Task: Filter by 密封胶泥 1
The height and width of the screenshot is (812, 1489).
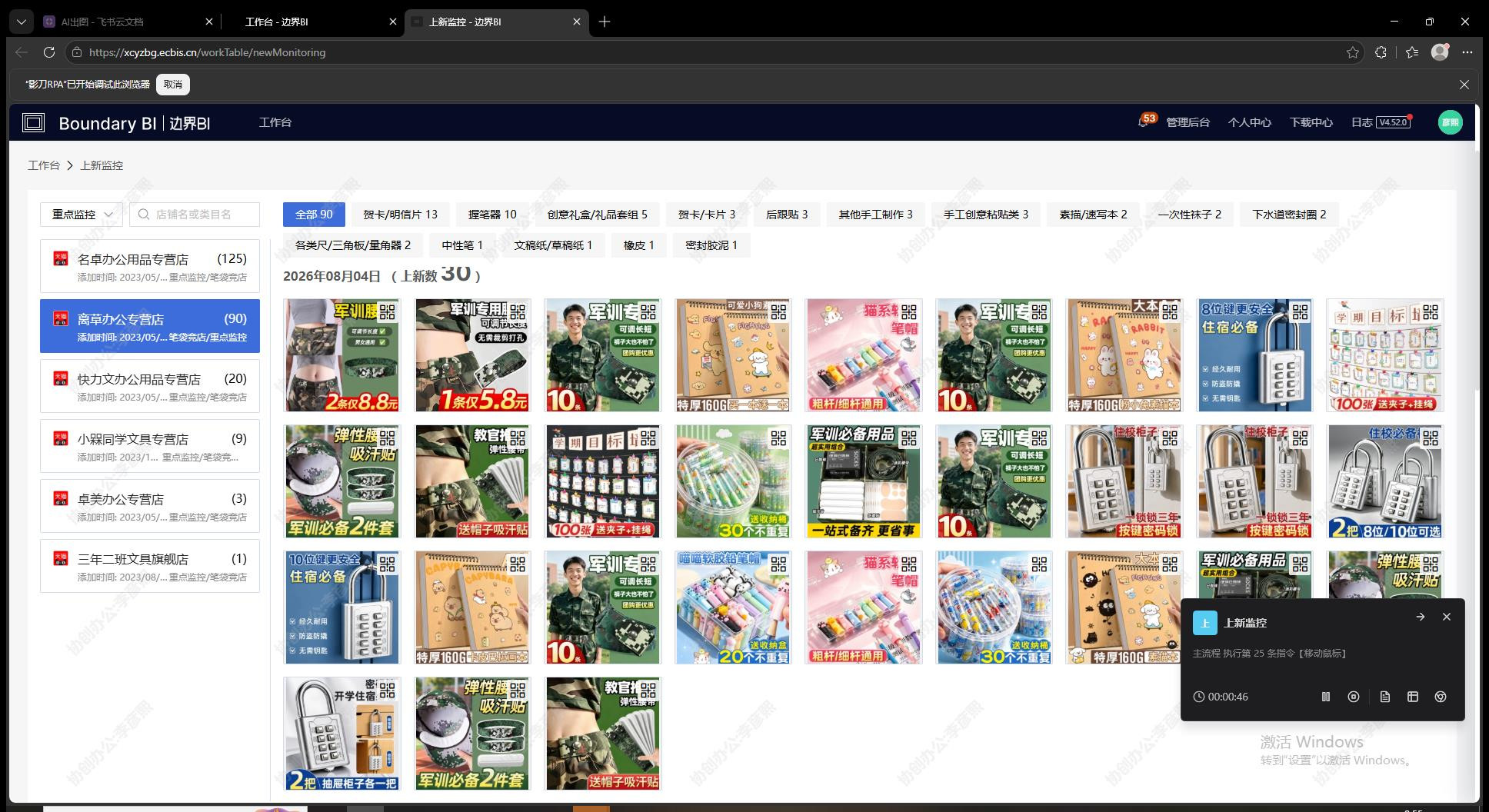Action: coord(711,245)
